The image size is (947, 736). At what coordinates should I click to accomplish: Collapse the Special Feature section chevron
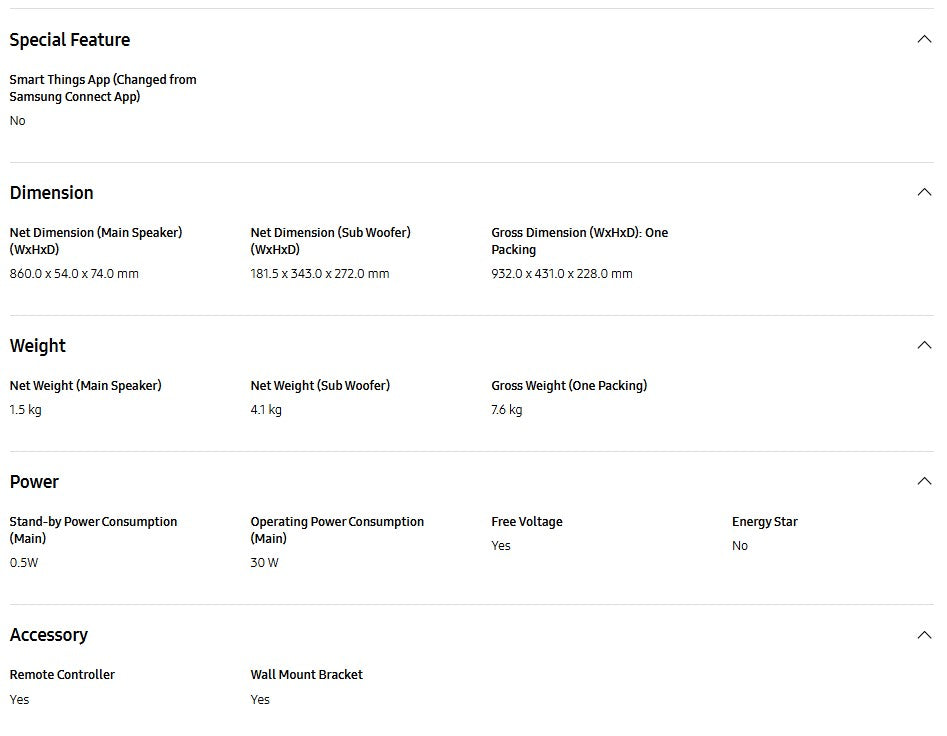[924, 39]
